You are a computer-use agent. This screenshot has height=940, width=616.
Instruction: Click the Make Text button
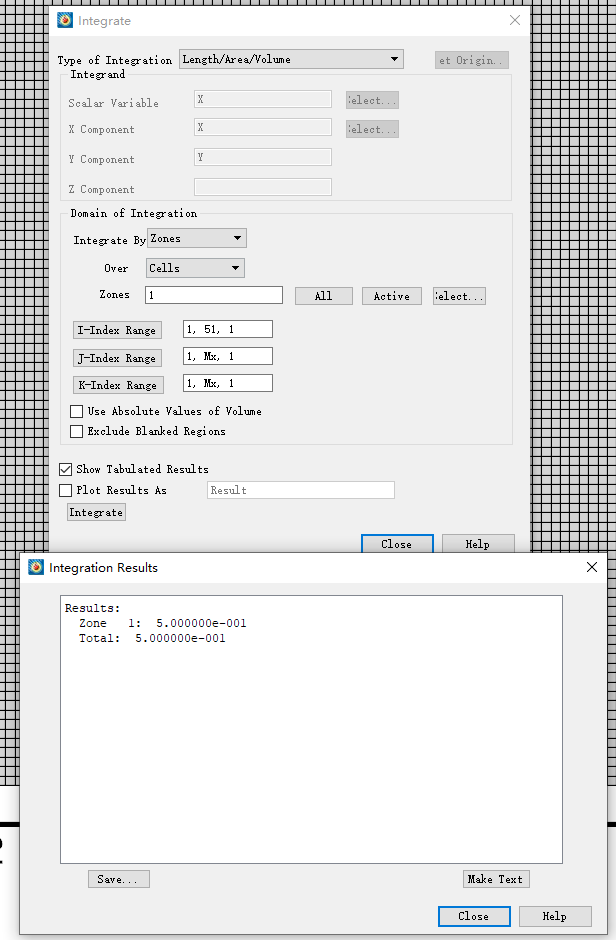pyautogui.click(x=496, y=879)
